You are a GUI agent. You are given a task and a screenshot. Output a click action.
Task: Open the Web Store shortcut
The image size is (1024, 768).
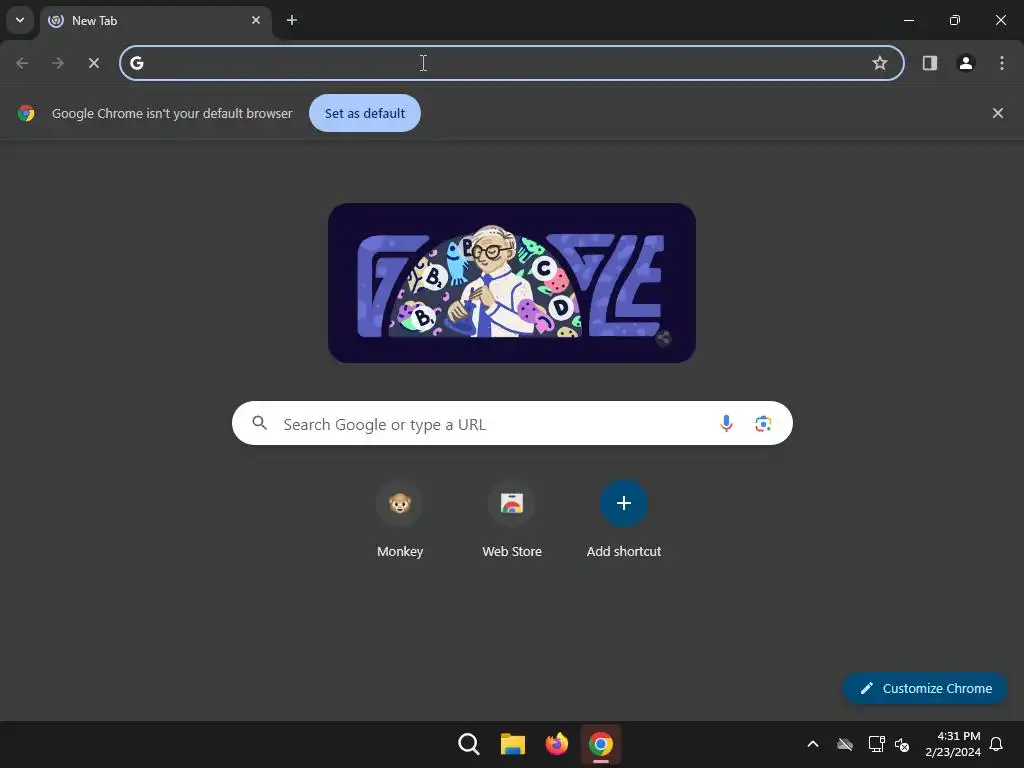coord(512,520)
